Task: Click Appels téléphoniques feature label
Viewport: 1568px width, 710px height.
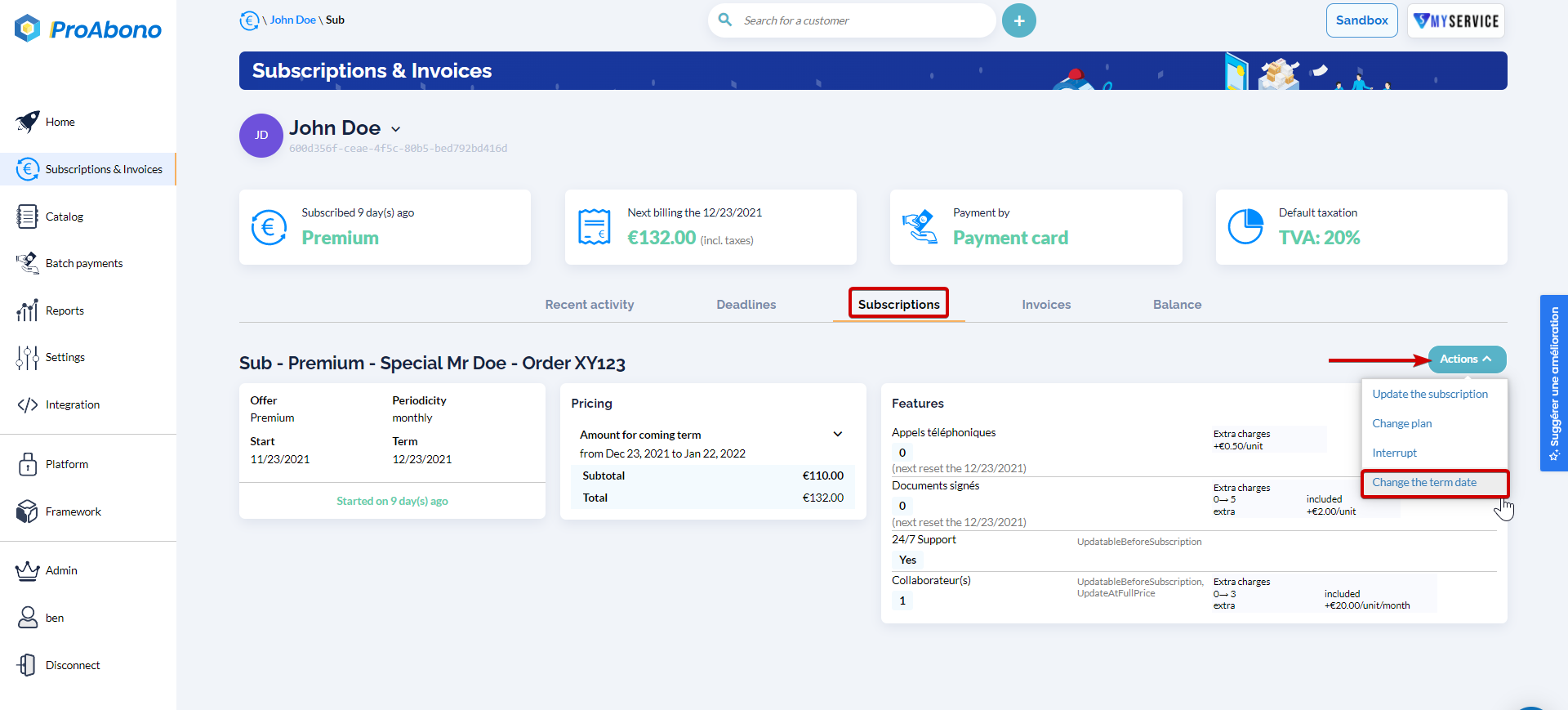Action: [943, 432]
